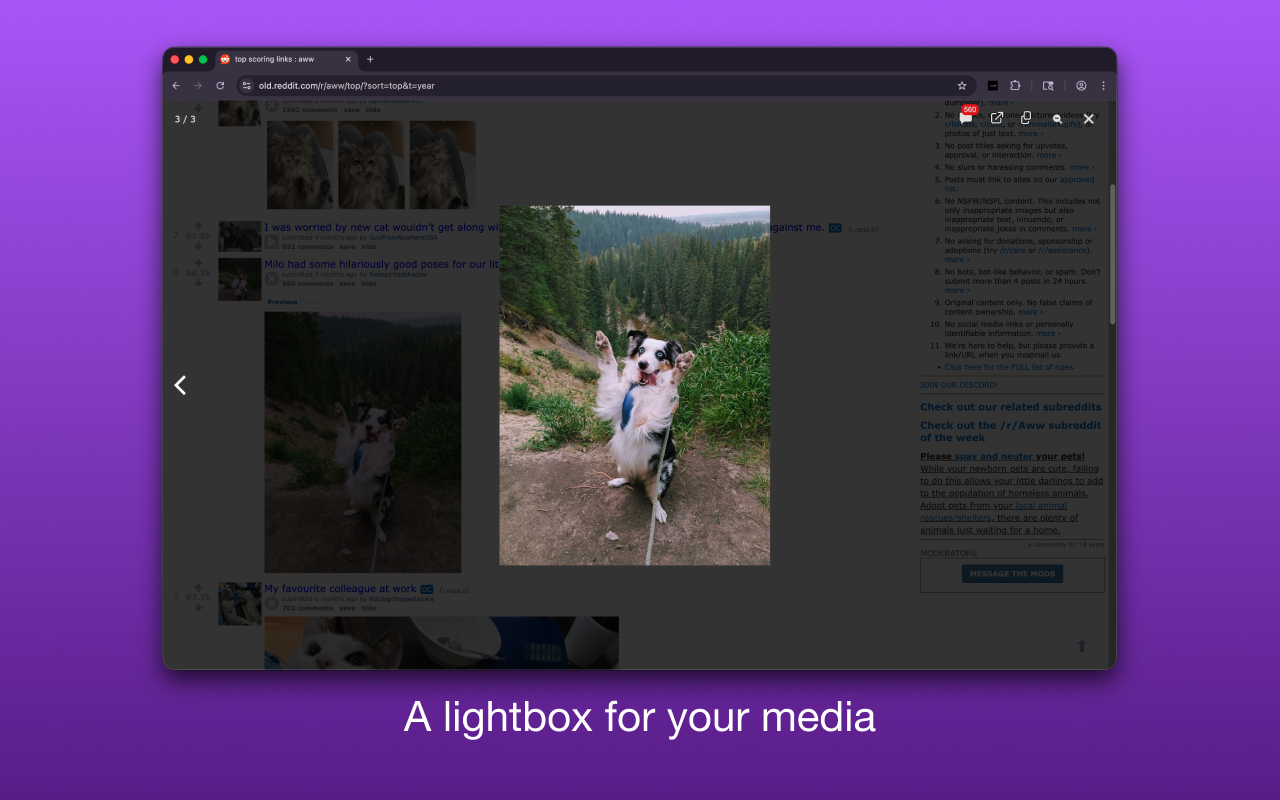Viewport: 1280px width, 800px height.
Task: Upvote the Milo post scoring 88.3k
Action: coord(198,262)
